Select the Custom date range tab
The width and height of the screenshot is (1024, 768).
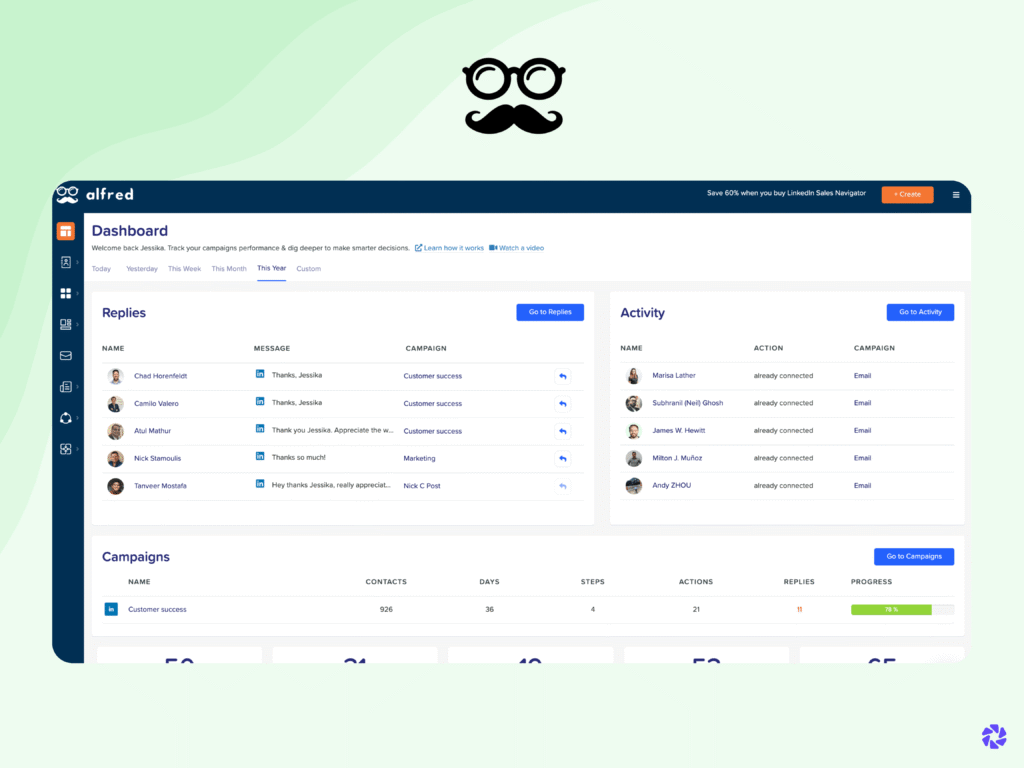coord(308,268)
